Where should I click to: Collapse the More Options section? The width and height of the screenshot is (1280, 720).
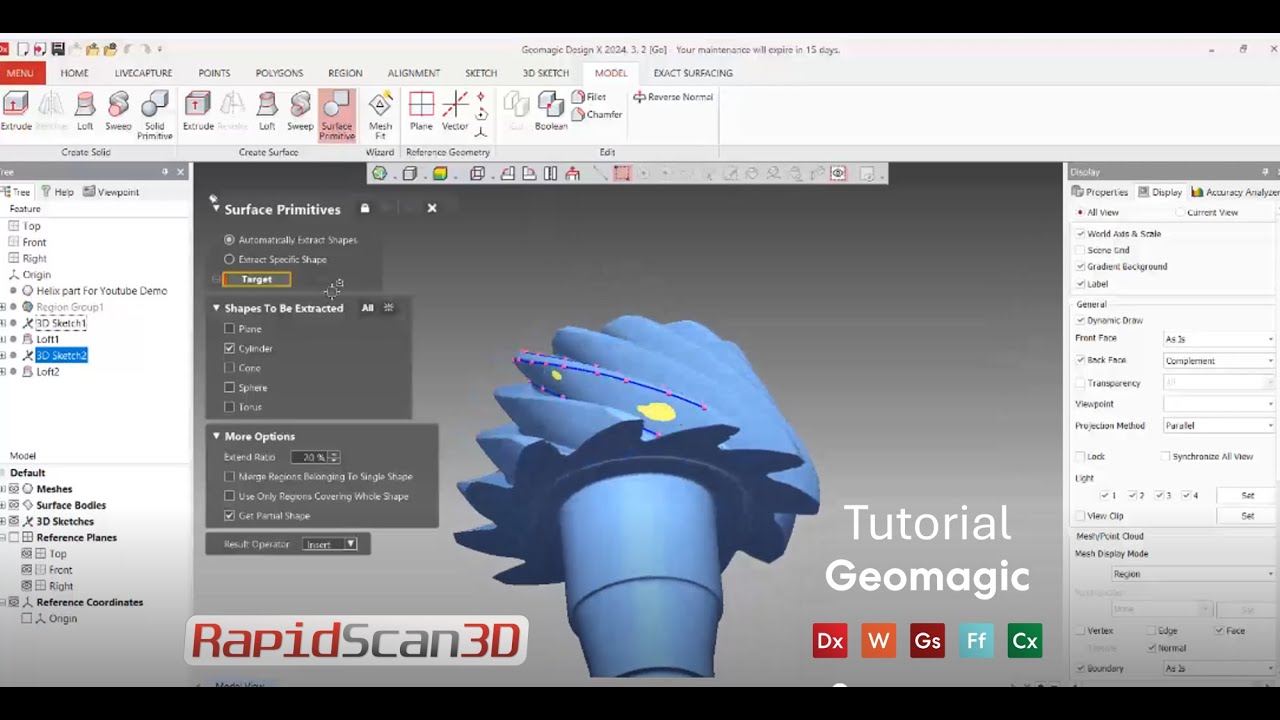tap(216, 436)
